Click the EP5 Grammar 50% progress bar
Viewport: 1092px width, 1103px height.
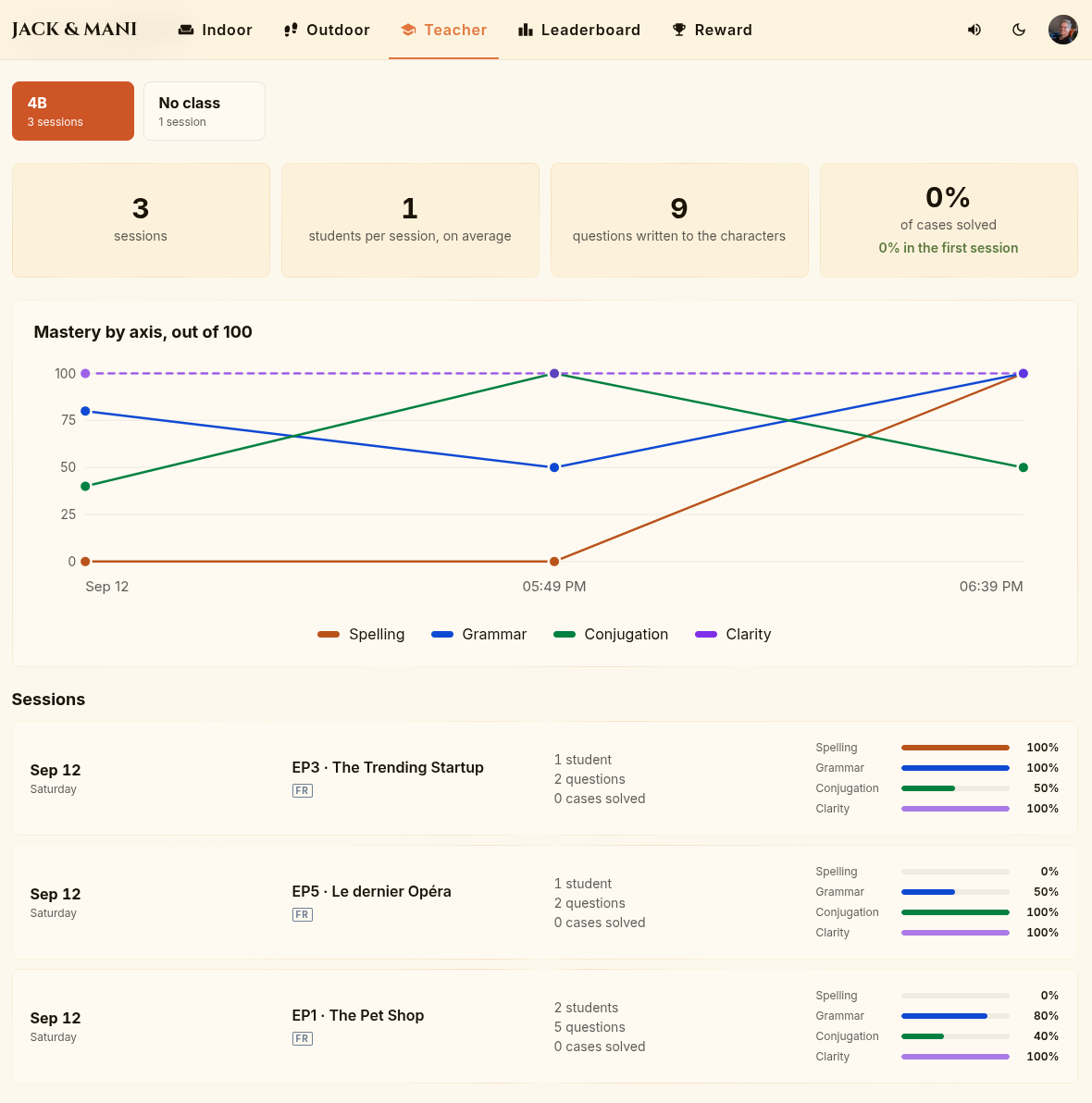pos(955,892)
